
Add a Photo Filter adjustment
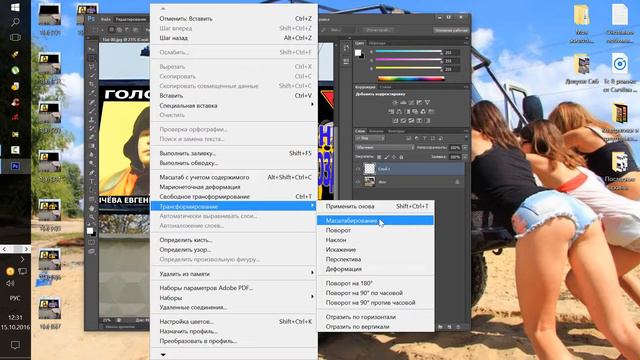click(415, 111)
